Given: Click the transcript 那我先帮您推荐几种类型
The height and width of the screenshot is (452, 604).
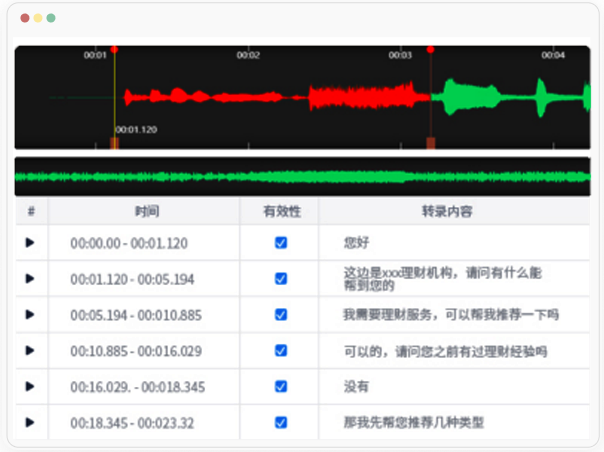Looking at the screenshot, I should pyautogui.click(x=414, y=423).
